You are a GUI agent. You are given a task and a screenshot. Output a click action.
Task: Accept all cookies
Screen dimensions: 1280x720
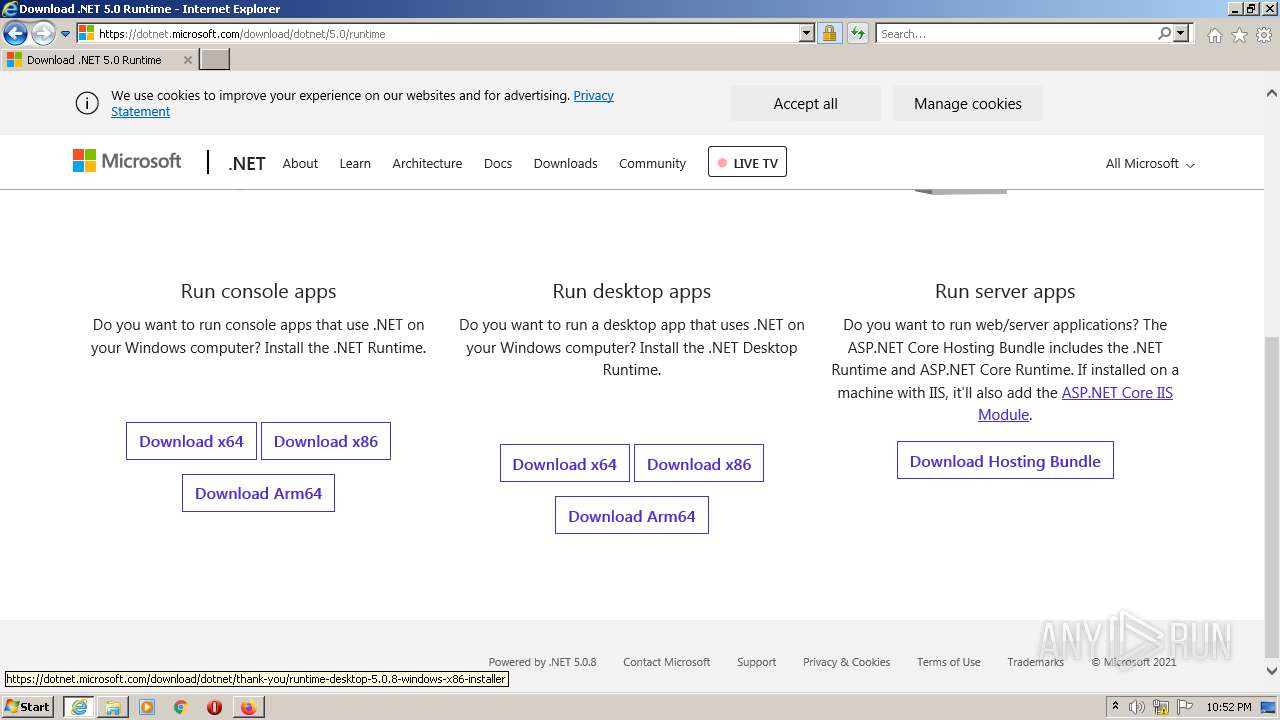click(x=805, y=104)
